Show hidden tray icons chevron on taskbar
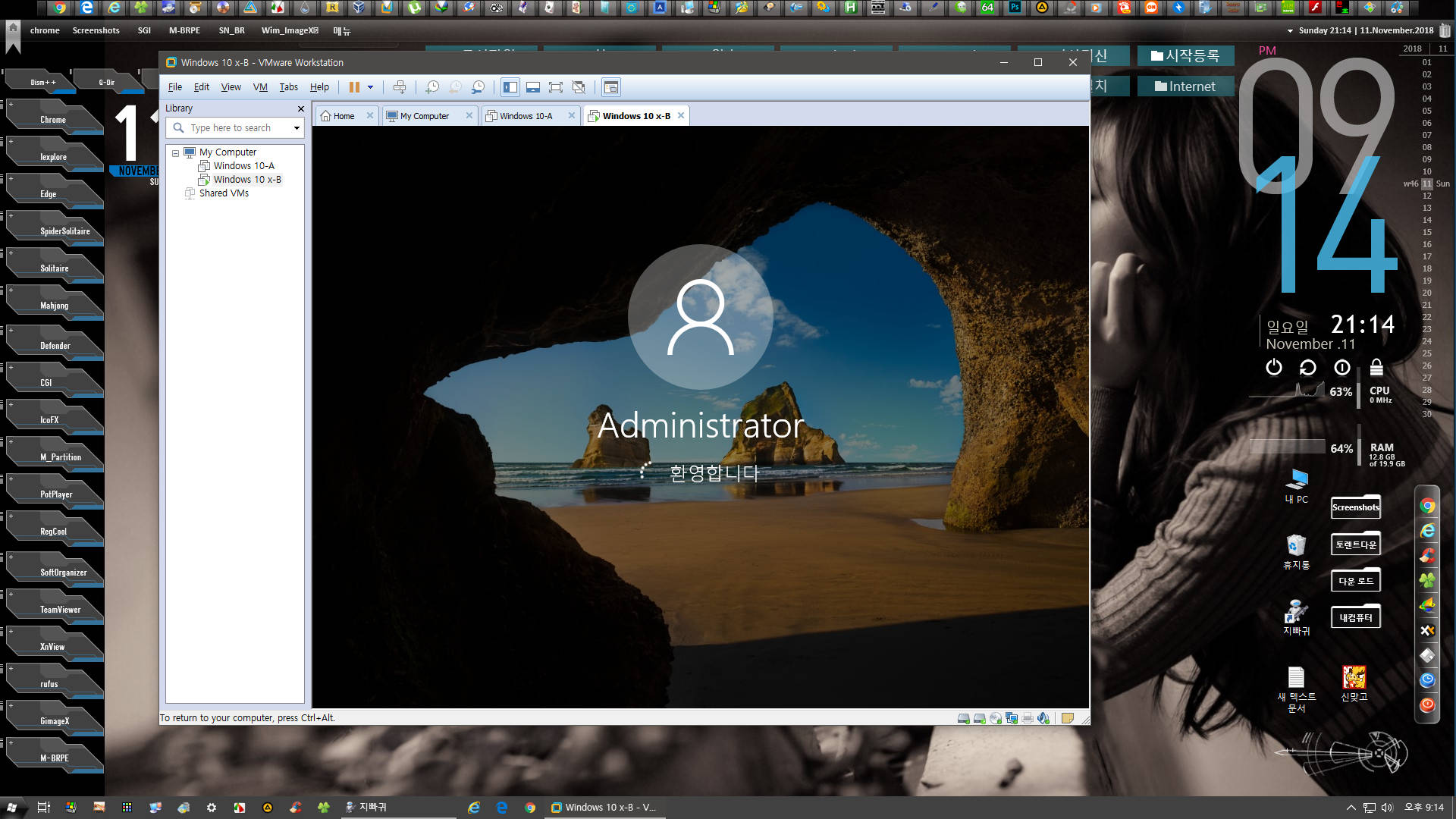The height and width of the screenshot is (819, 1456). (1351, 808)
